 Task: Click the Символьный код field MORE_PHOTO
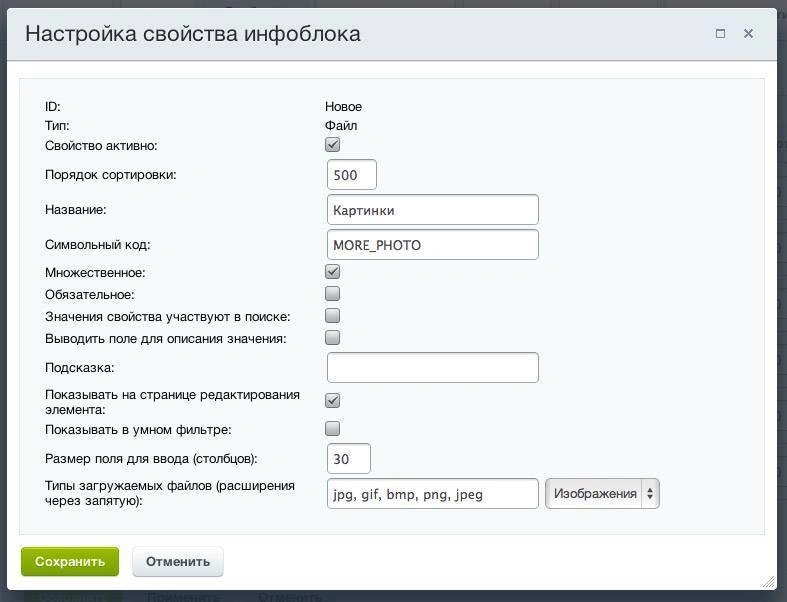click(433, 245)
